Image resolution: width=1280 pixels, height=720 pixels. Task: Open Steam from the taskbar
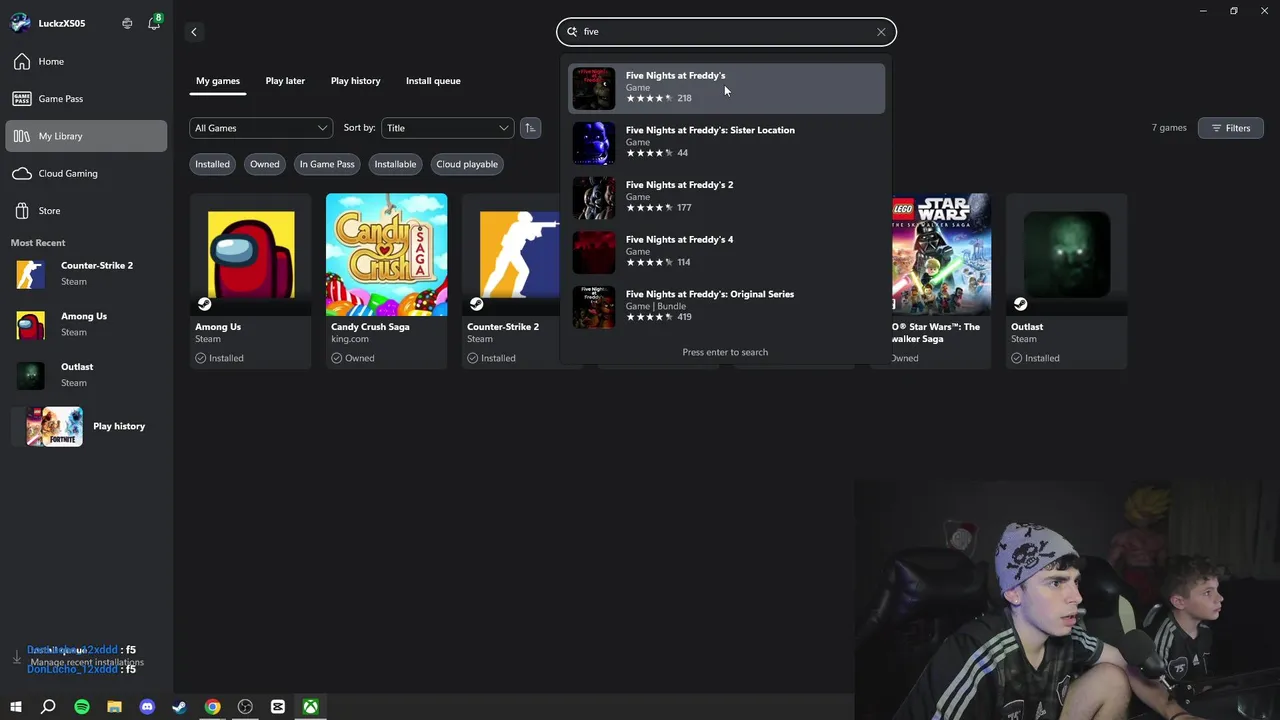pyautogui.click(x=179, y=707)
